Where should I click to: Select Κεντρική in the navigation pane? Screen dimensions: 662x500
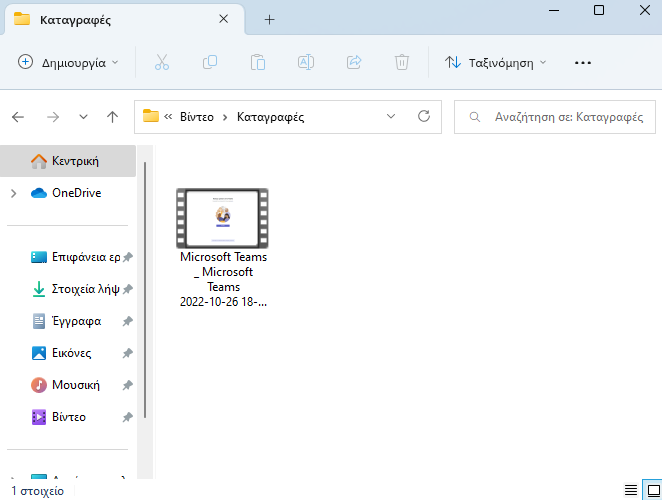[x=68, y=161]
